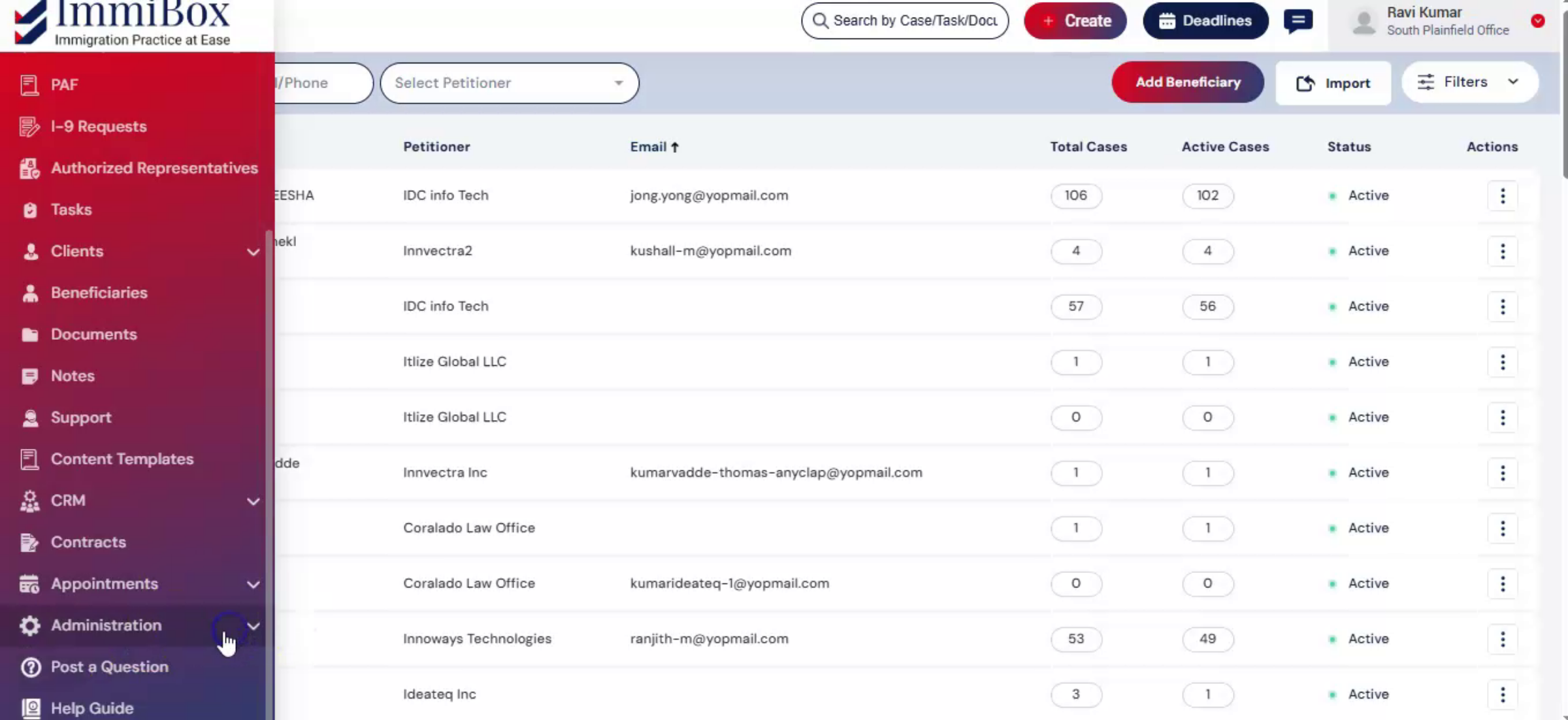Viewport: 1568px width, 720px height.
Task: Click email kushall-m@yopmail.com
Action: (x=711, y=251)
